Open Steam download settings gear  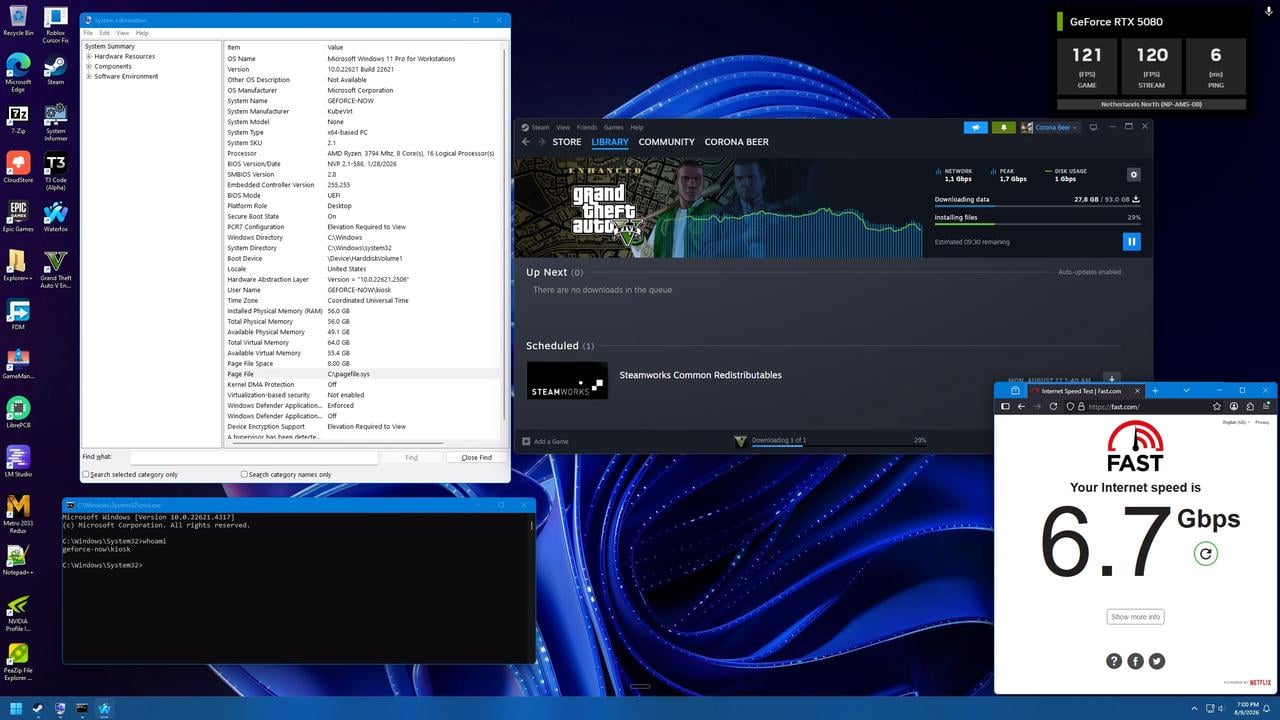pyautogui.click(x=1133, y=174)
